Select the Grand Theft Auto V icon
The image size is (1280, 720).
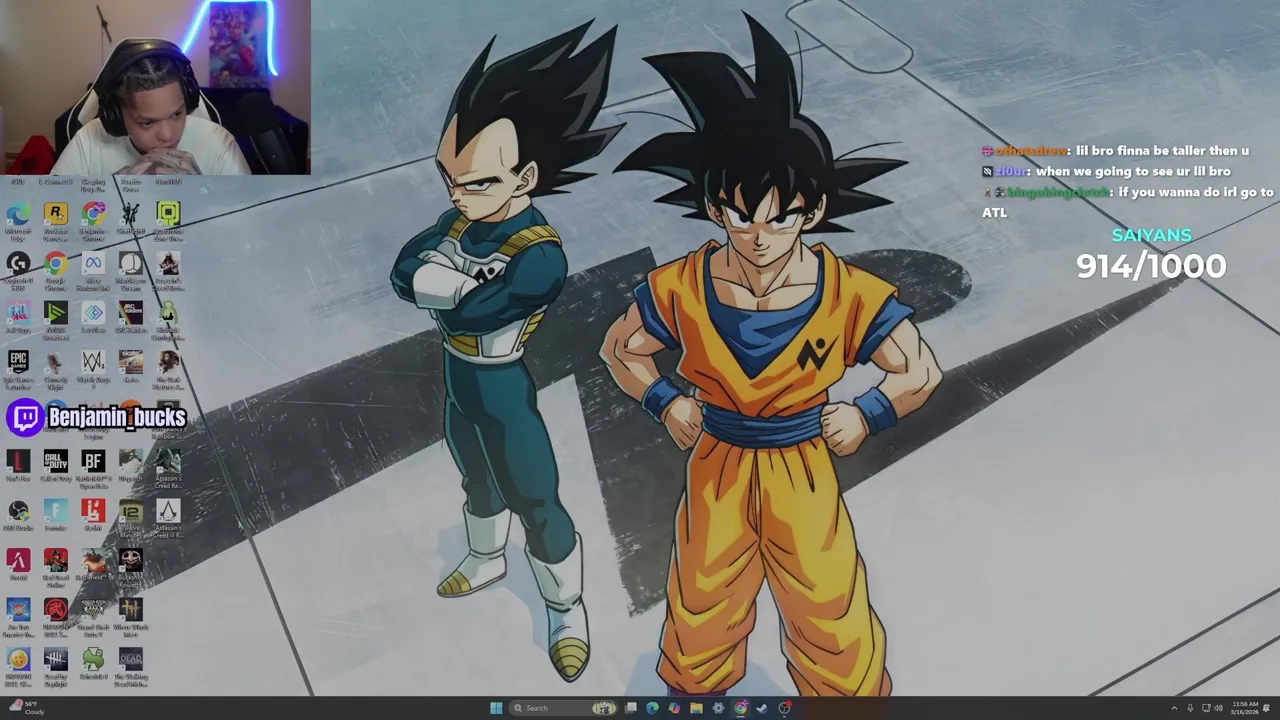[93, 616]
